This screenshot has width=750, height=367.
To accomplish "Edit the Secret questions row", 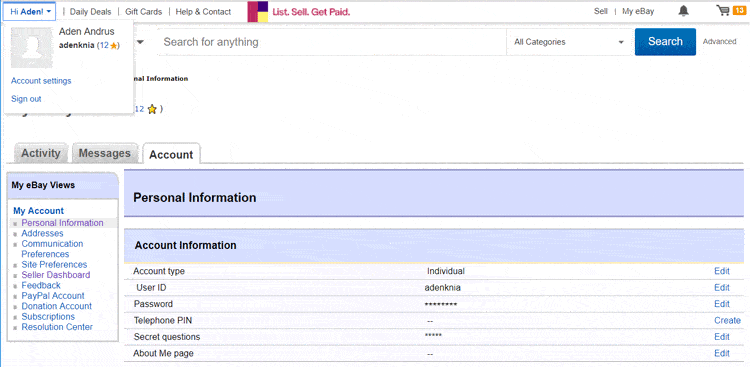I will pos(722,337).
